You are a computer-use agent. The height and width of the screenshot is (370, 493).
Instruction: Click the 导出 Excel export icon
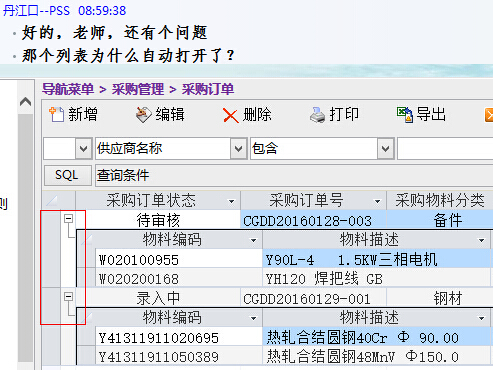tap(405, 115)
